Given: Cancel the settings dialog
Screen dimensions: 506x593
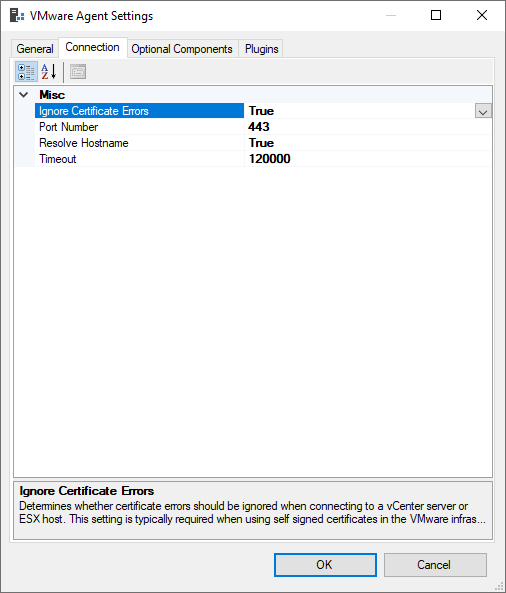Looking at the screenshot, I should (435, 565).
